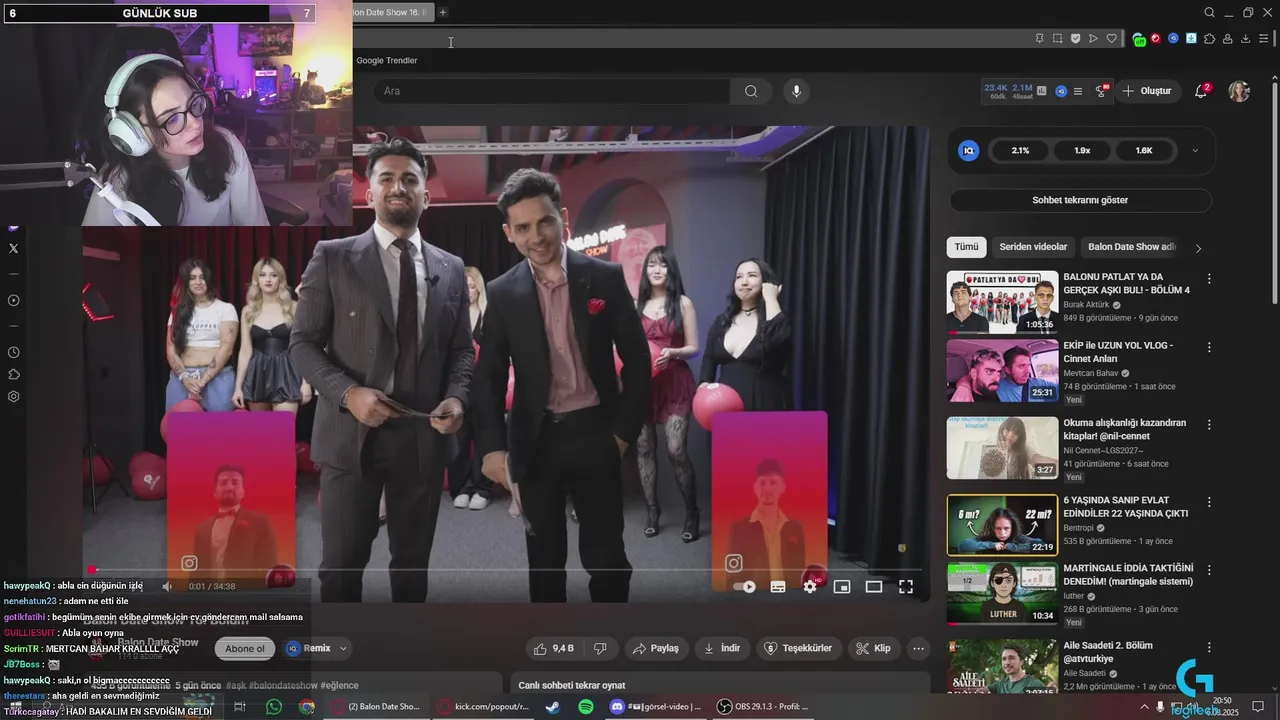Open video settings gear

point(810,587)
